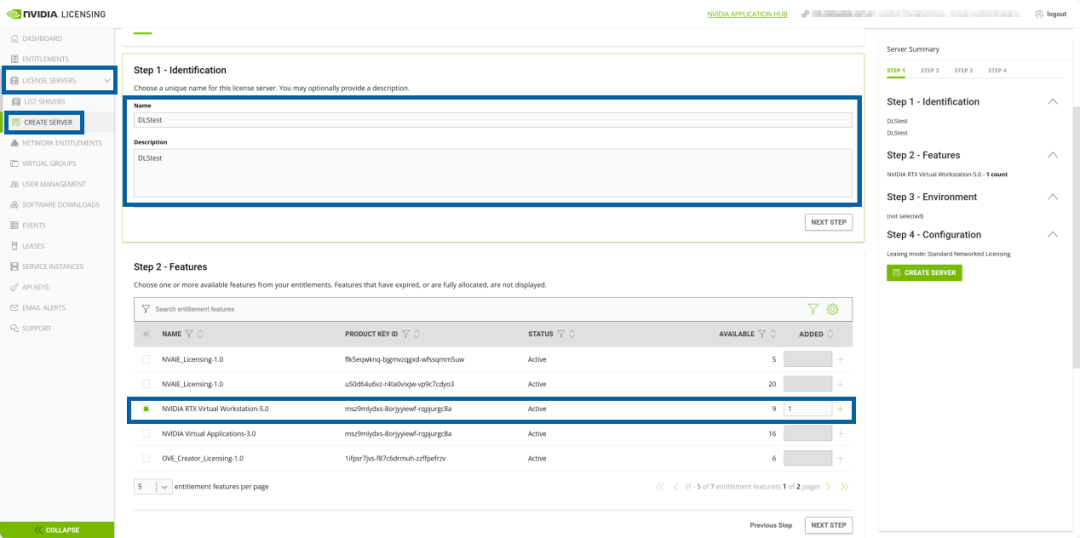Click Next Step under Step 2

(x=829, y=525)
